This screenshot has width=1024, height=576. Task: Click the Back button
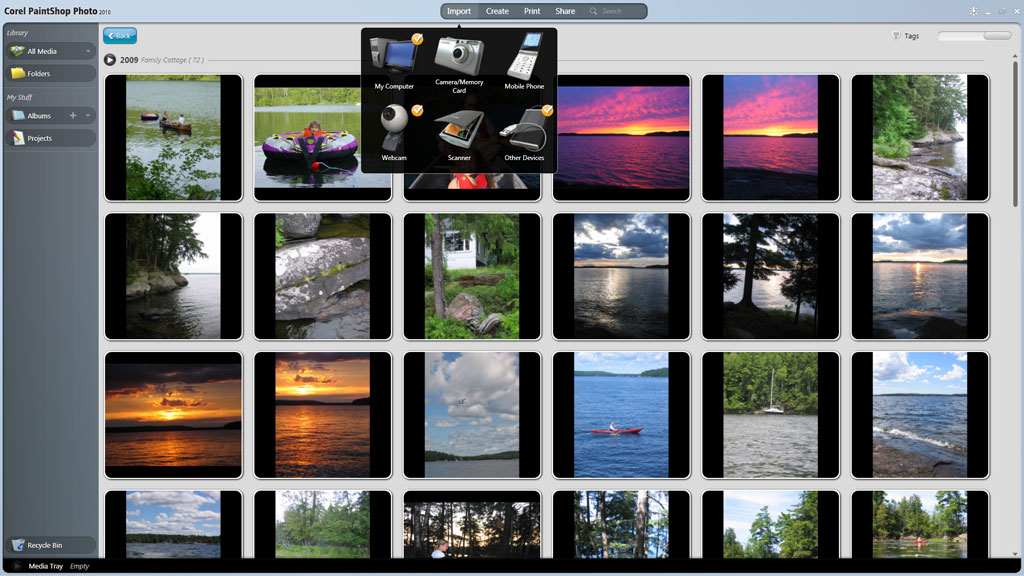(x=120, y=36)
